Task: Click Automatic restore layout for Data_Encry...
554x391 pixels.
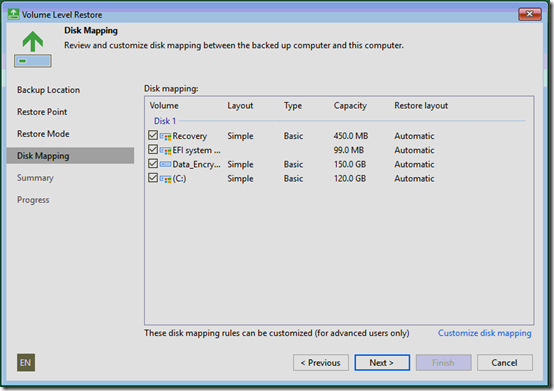Action: point(414,164)
